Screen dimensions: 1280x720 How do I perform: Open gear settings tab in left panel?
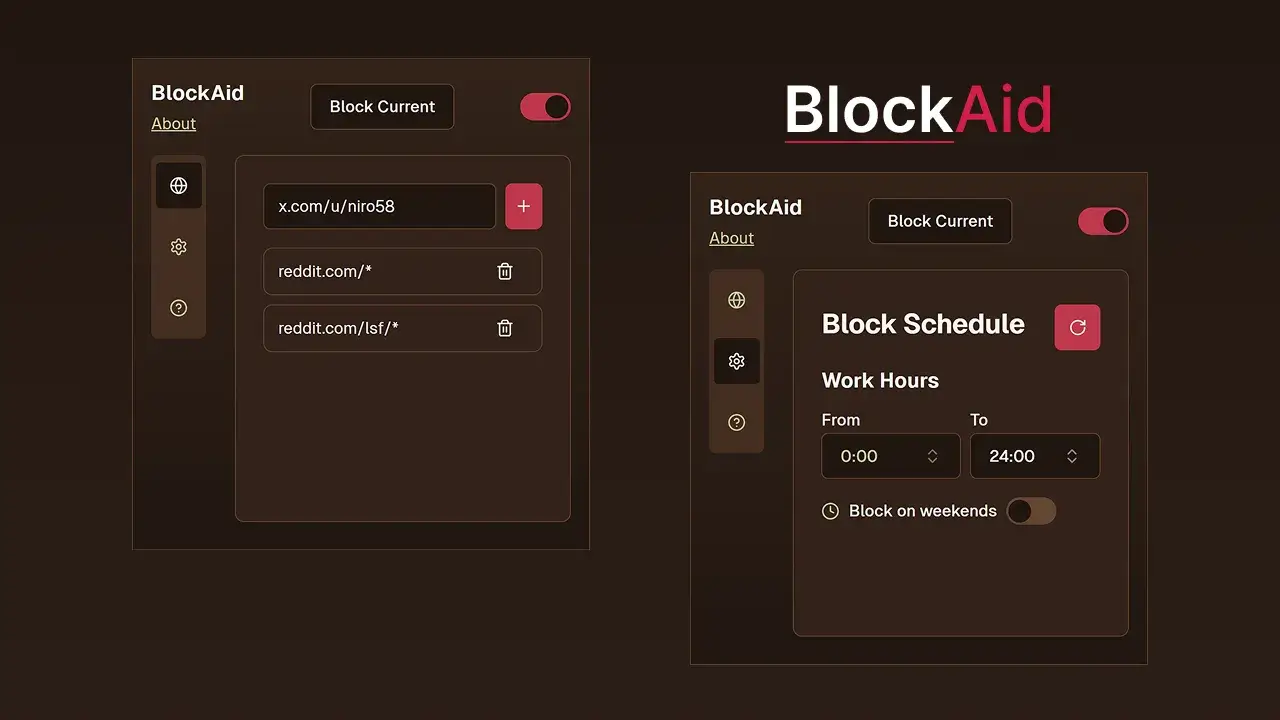point(179,247)
